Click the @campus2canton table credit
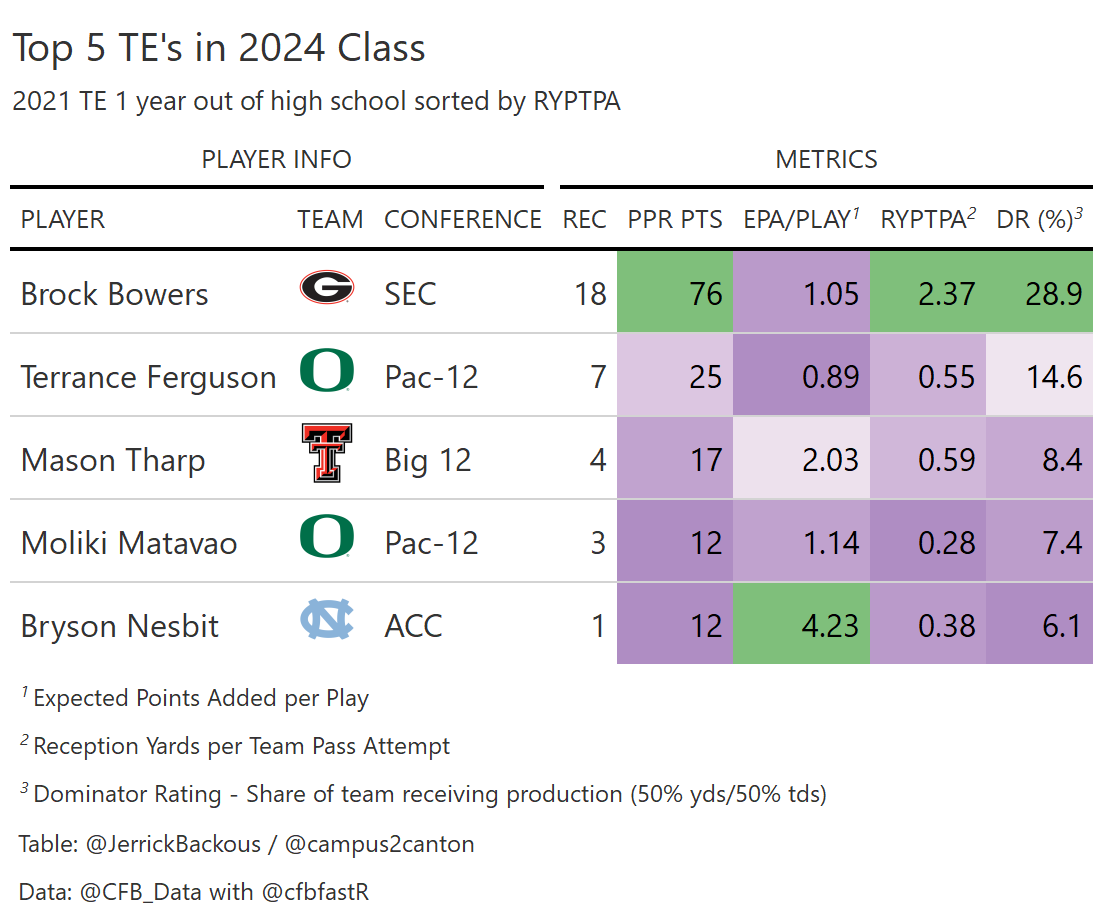This screenshot has width=1103, height=924. pyautogui.click(x=380, y=844)
